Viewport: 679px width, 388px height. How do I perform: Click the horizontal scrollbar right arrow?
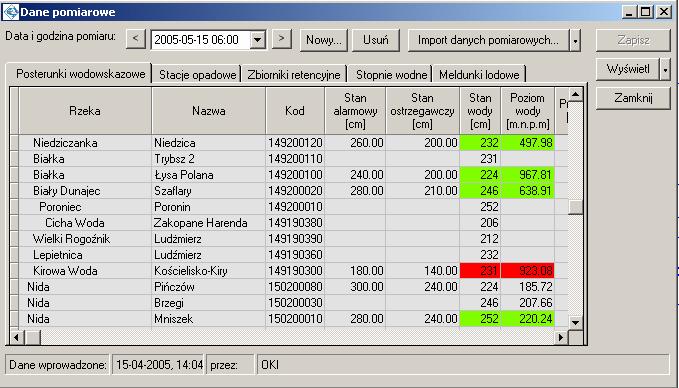coord(561,336)
